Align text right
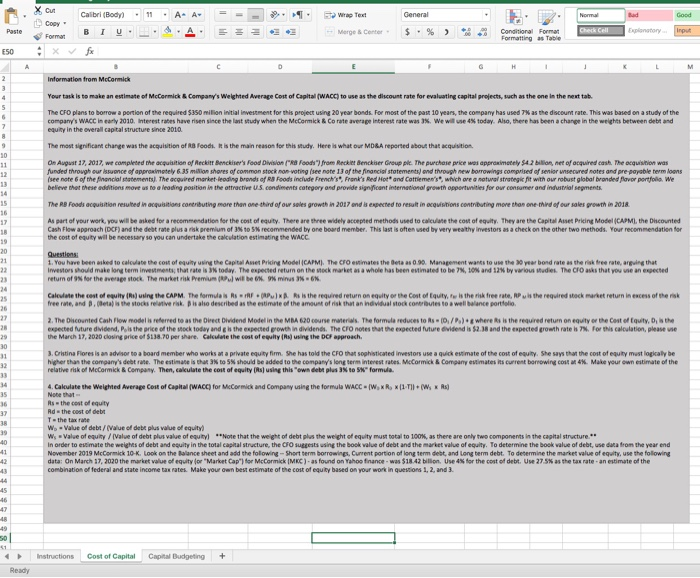 click(x=255, y=32)
